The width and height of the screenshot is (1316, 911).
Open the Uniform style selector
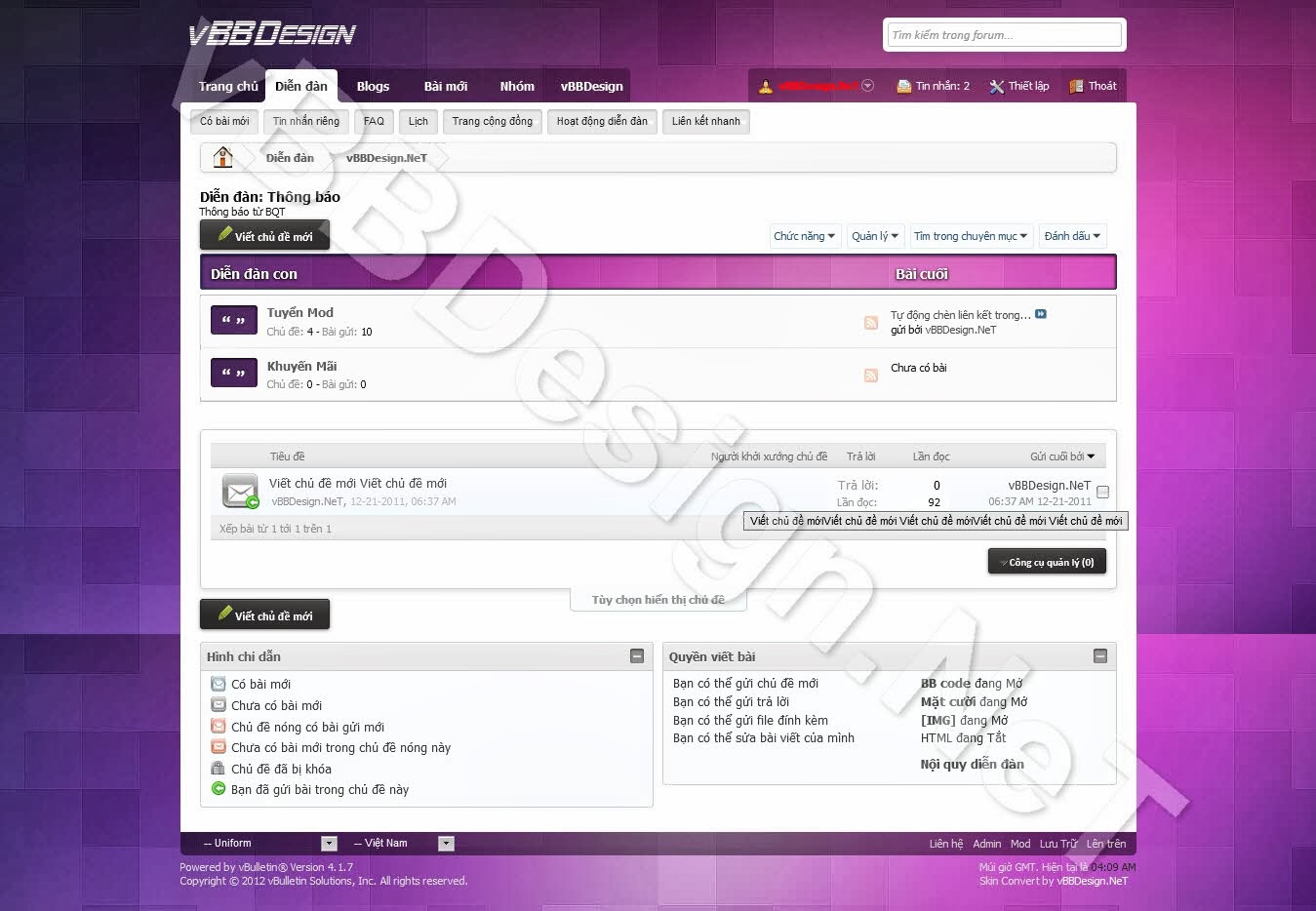click(x=268, y=844)
